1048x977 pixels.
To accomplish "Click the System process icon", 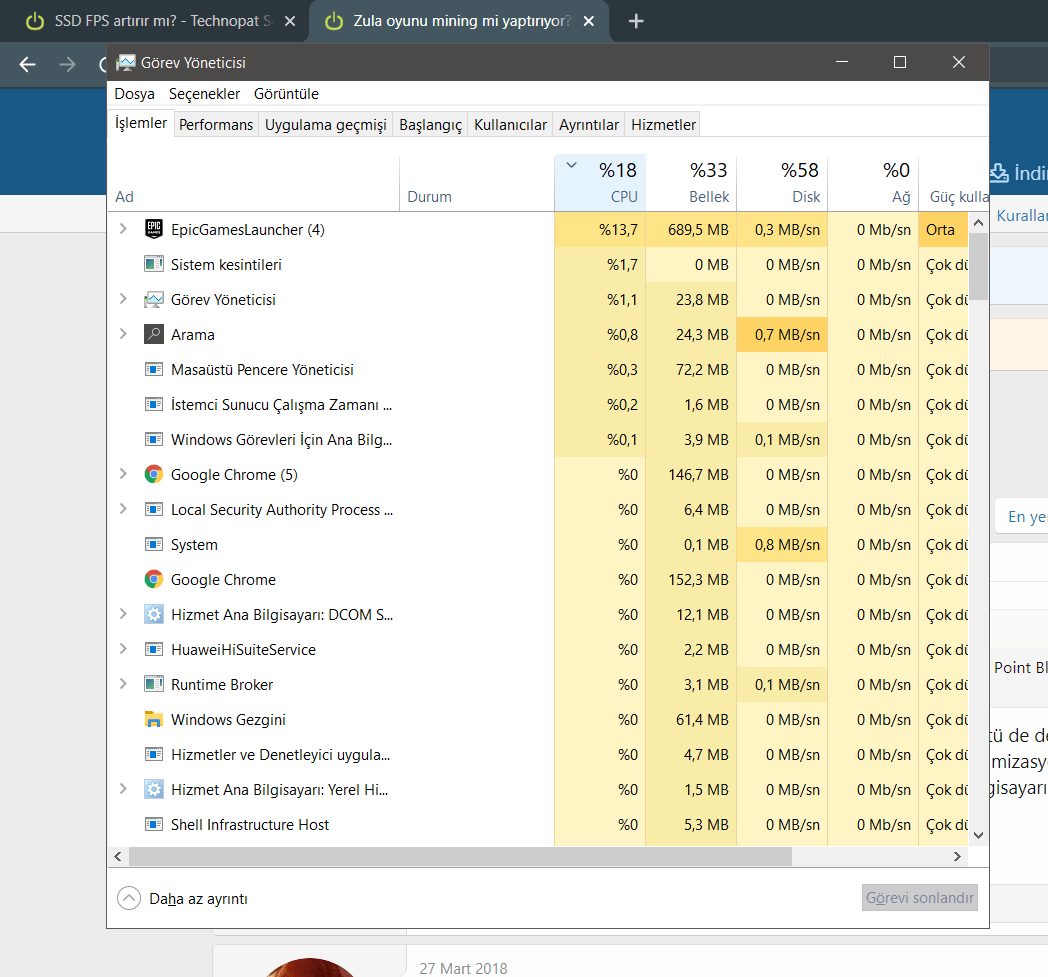I will [x=154, y=544].
